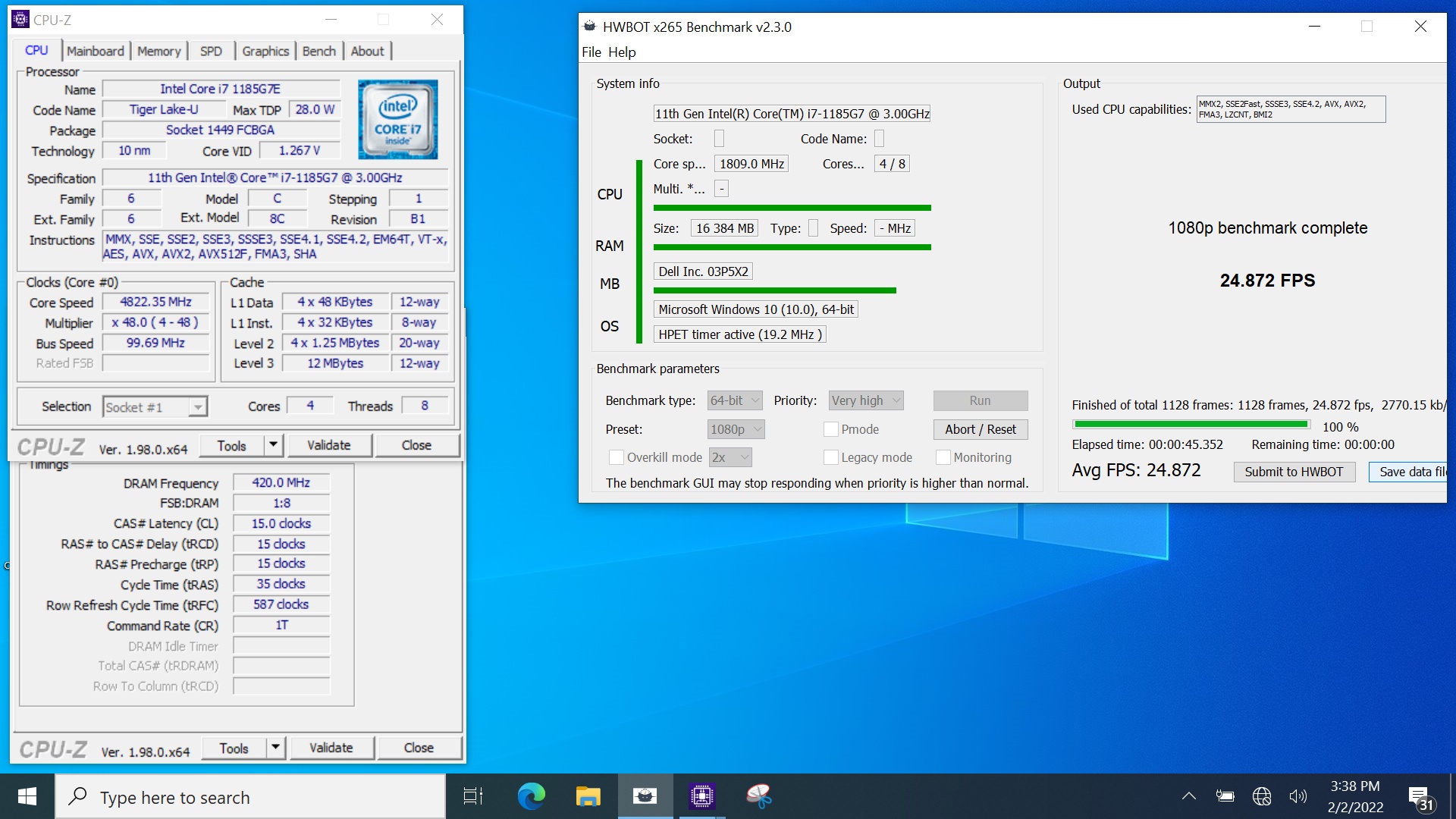The height and width of the screenshot is (819, 1456).
Task: Click the CPU-Z title bar app icon
Action: tap(20, 20)
